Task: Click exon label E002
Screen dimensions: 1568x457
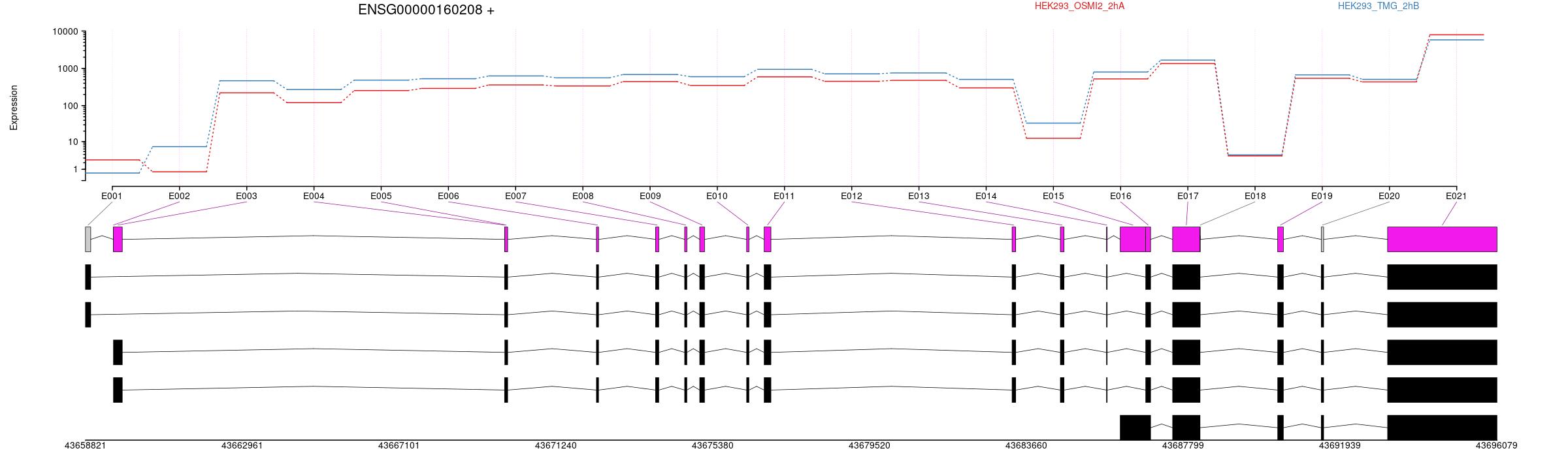Action: tap(179, 196)
